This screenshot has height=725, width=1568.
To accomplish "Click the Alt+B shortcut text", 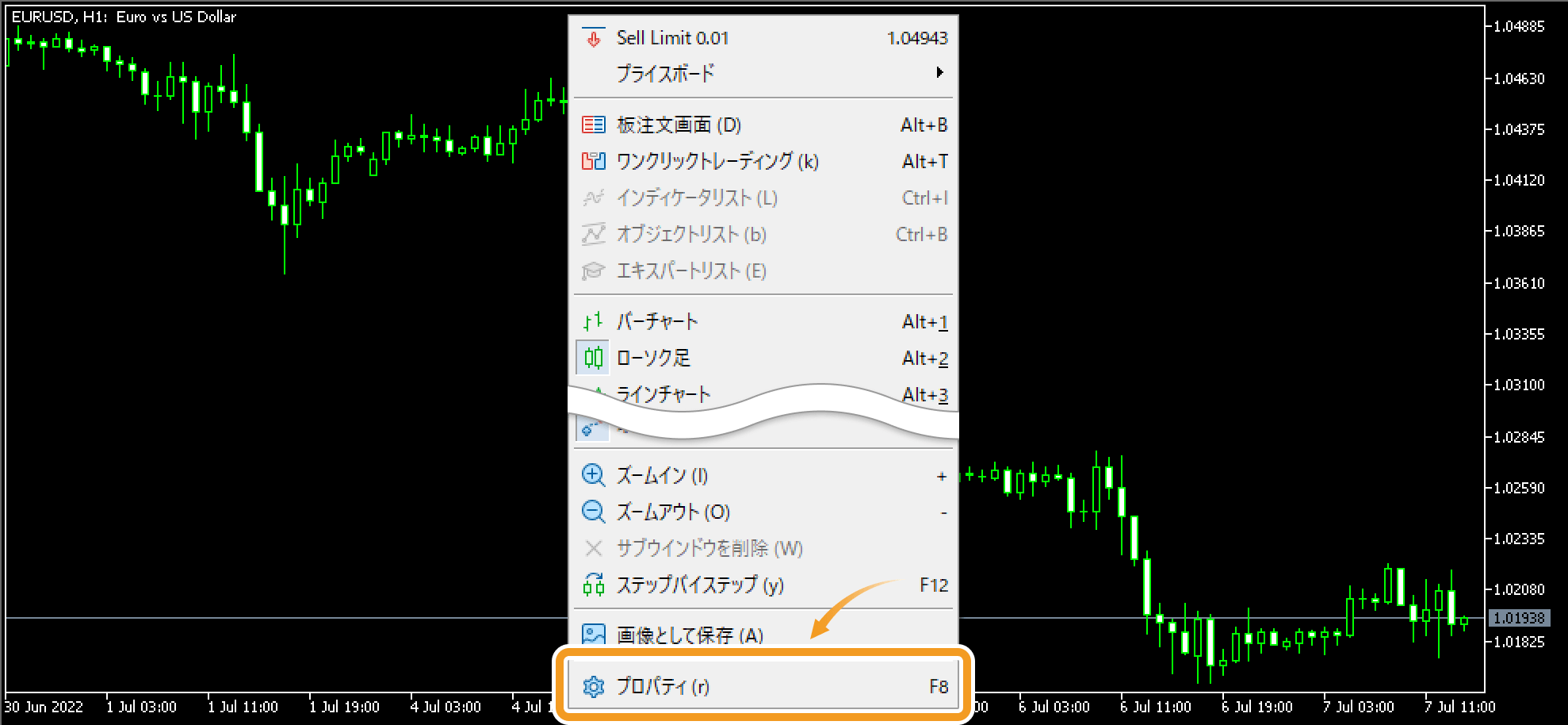I will 924,125.
